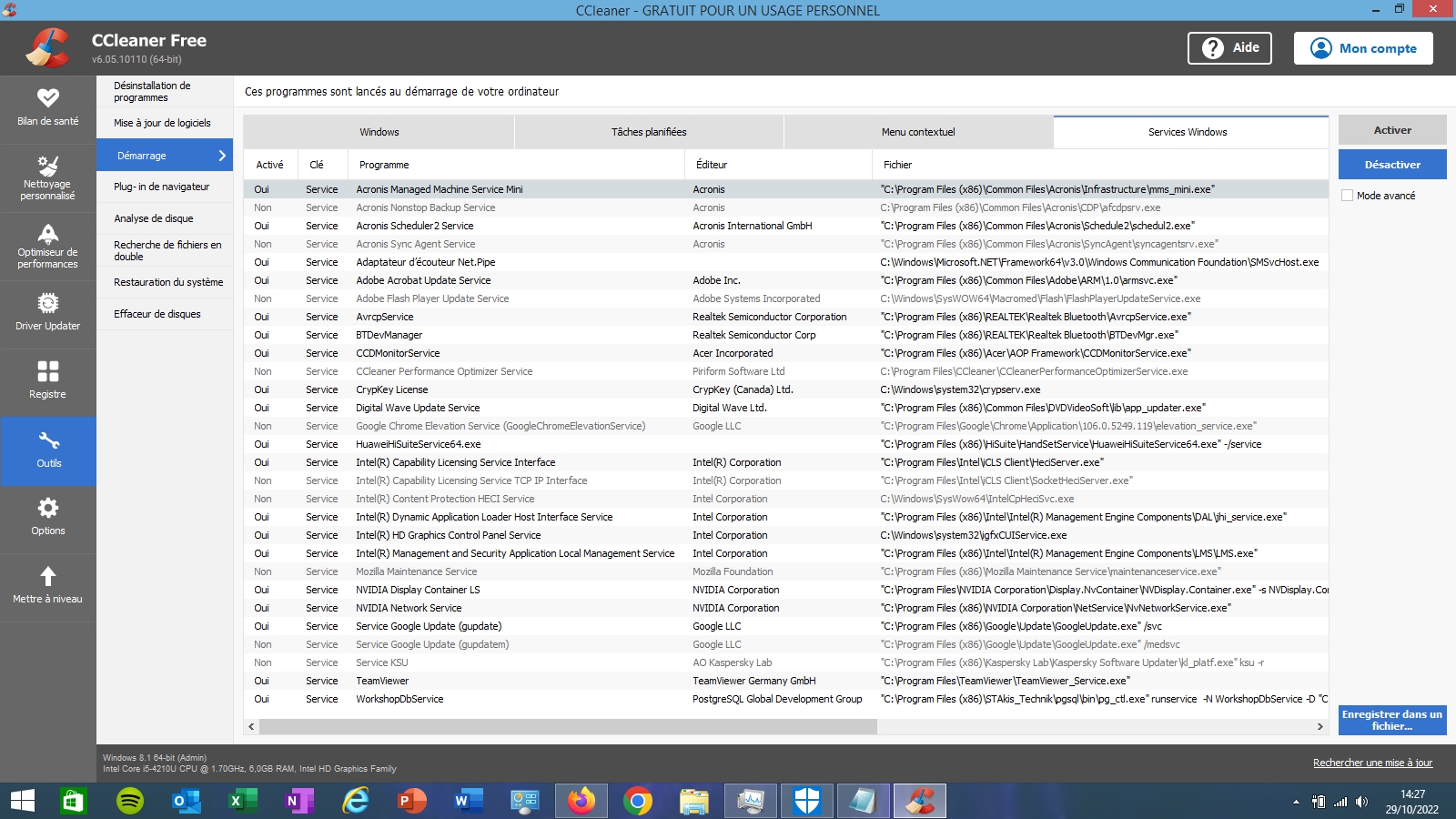
Task: Enable Mode avancé checkbox
Action: point(1347,196)
